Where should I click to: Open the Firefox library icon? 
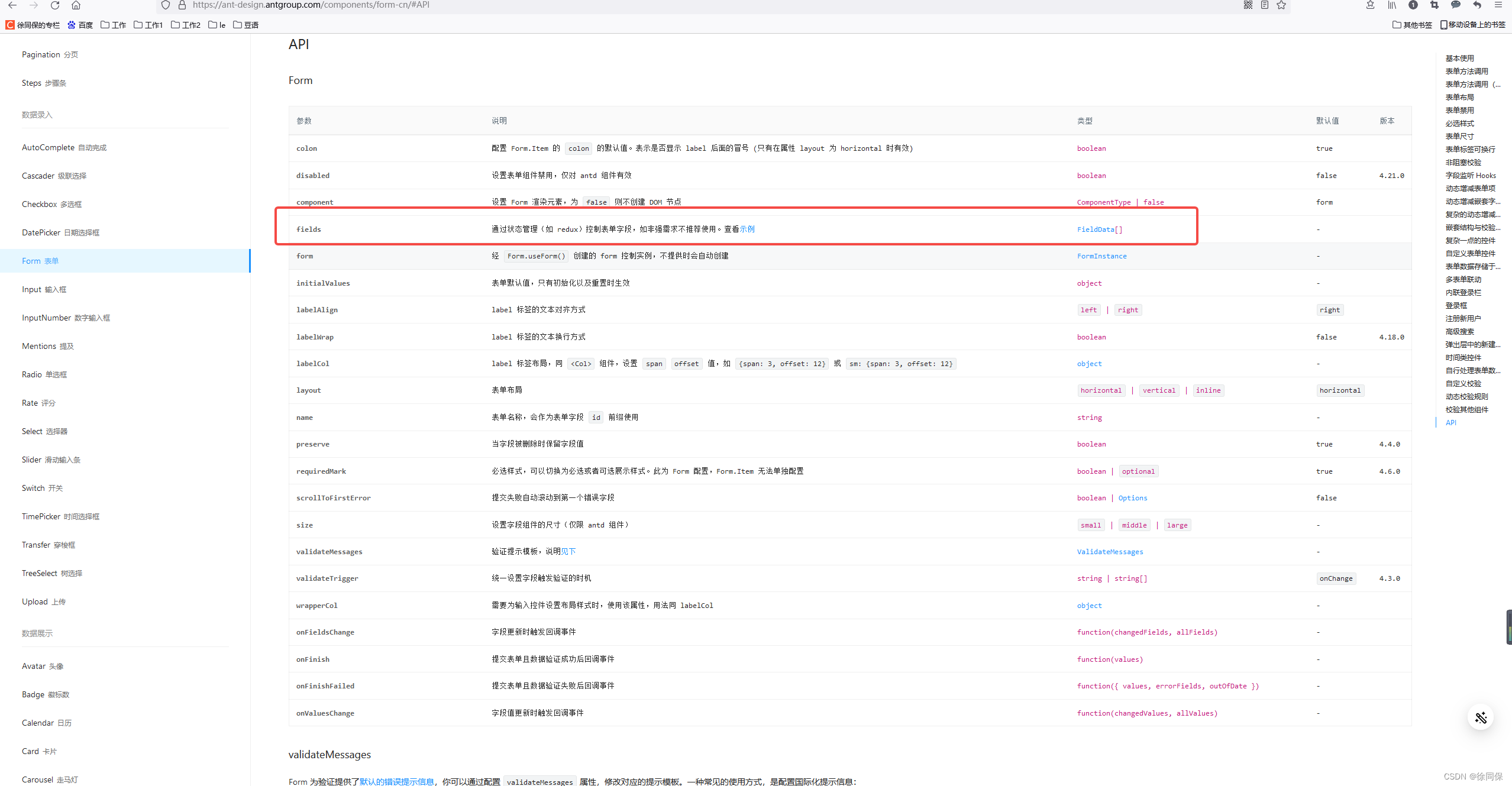(1392, 5)
